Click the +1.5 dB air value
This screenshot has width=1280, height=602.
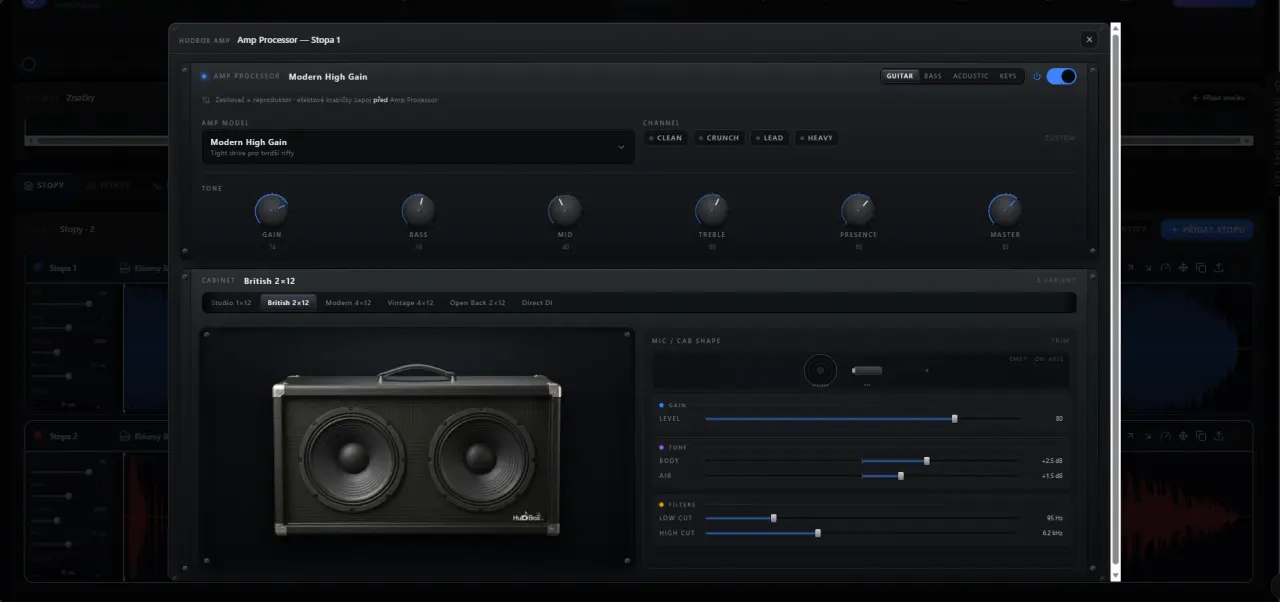click(x=1052, y=476)
